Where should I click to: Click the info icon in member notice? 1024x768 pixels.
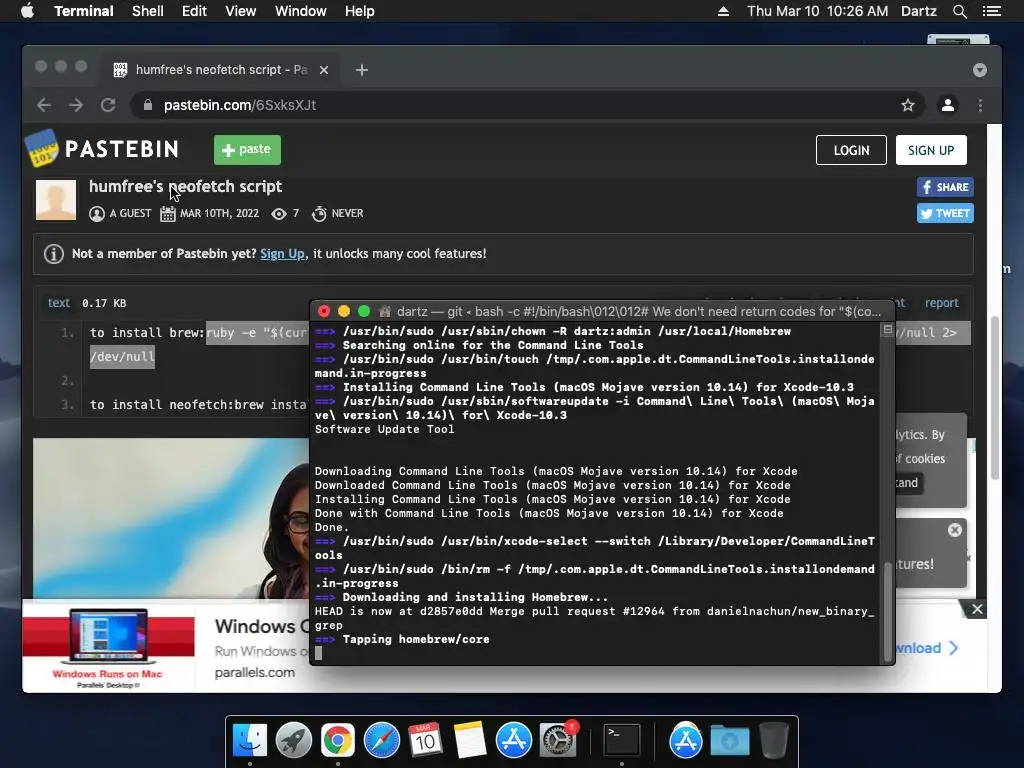(x=54, y=253)
